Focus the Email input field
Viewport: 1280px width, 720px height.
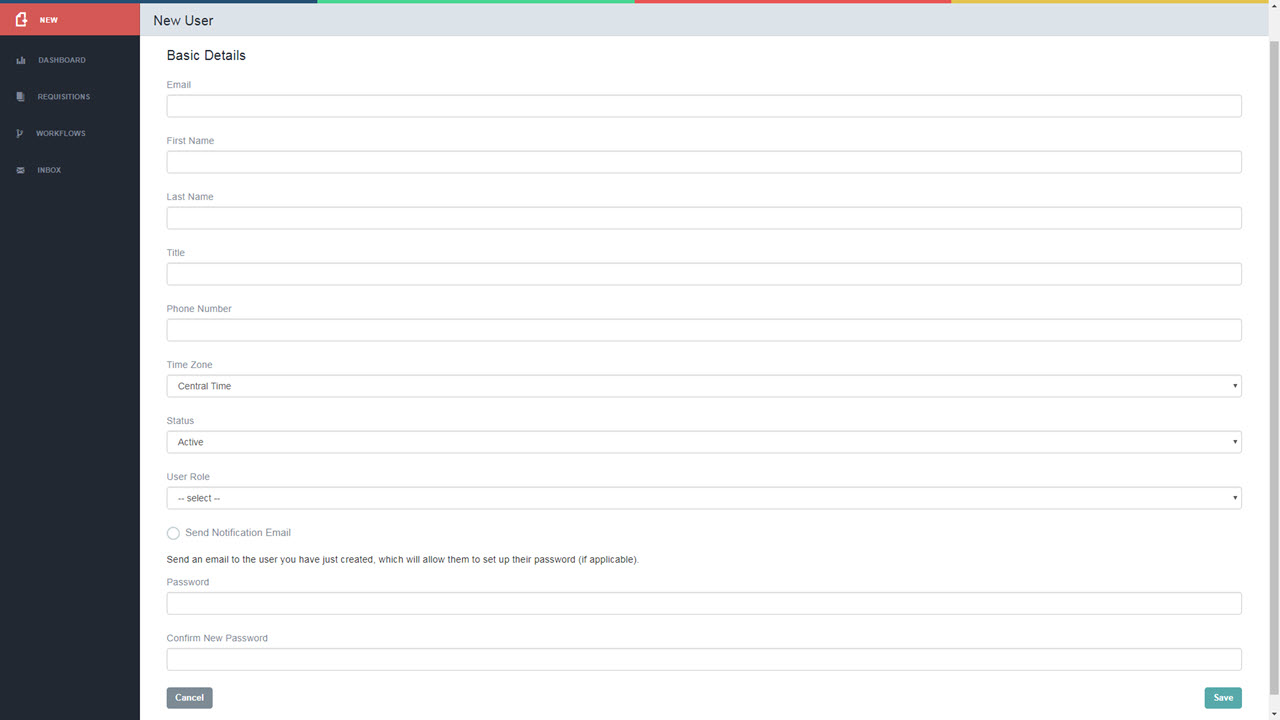(x=704, y=106)
